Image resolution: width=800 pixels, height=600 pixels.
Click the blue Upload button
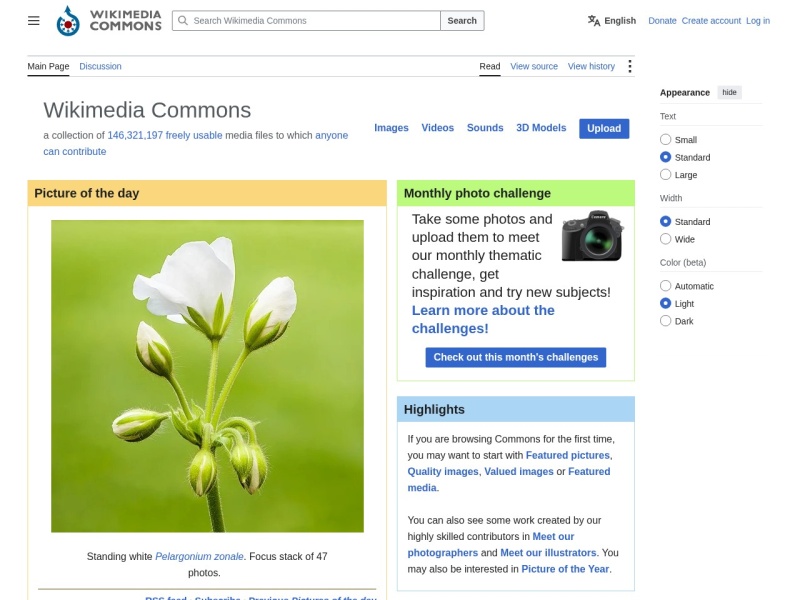(604, 129)
